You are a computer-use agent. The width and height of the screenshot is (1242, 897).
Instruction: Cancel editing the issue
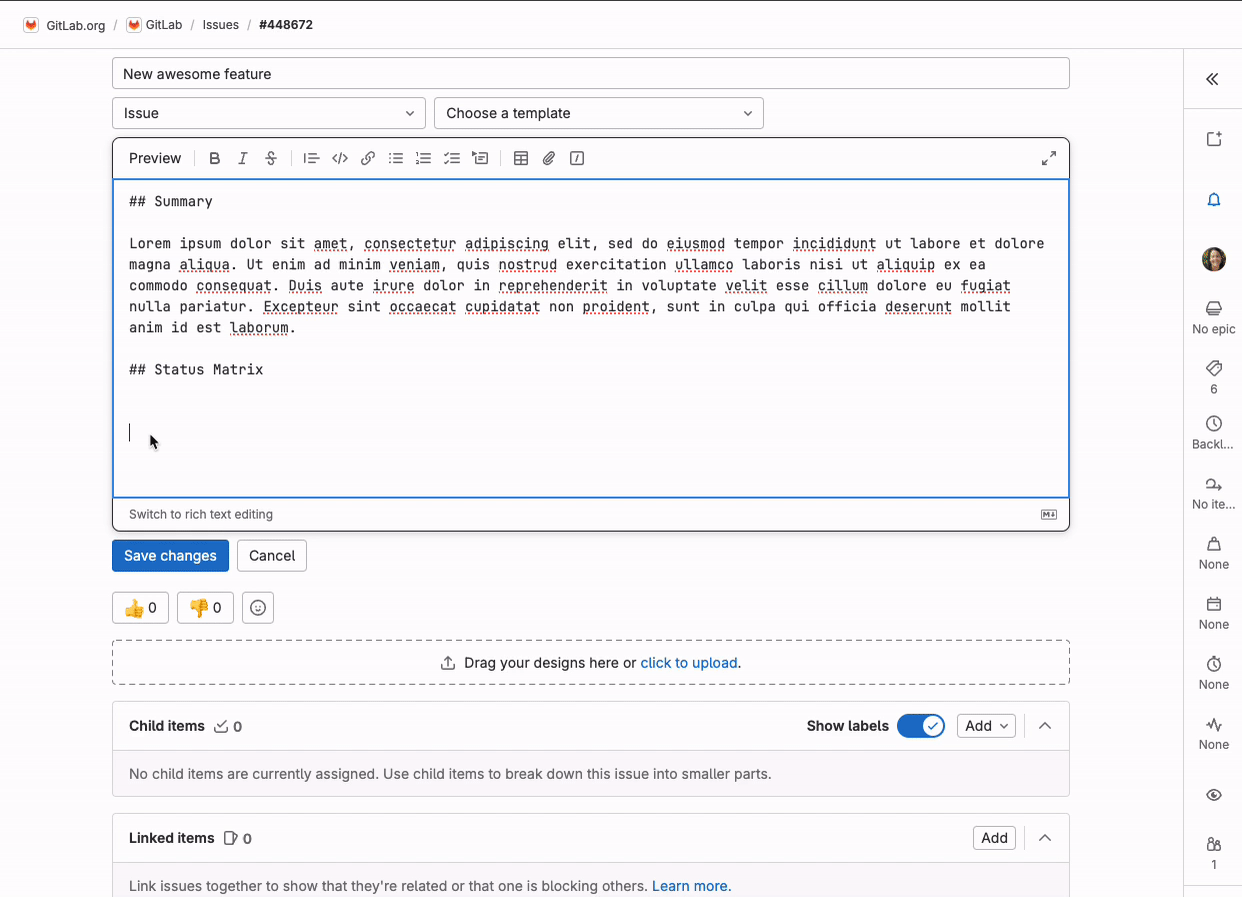[x=272, y=556]
